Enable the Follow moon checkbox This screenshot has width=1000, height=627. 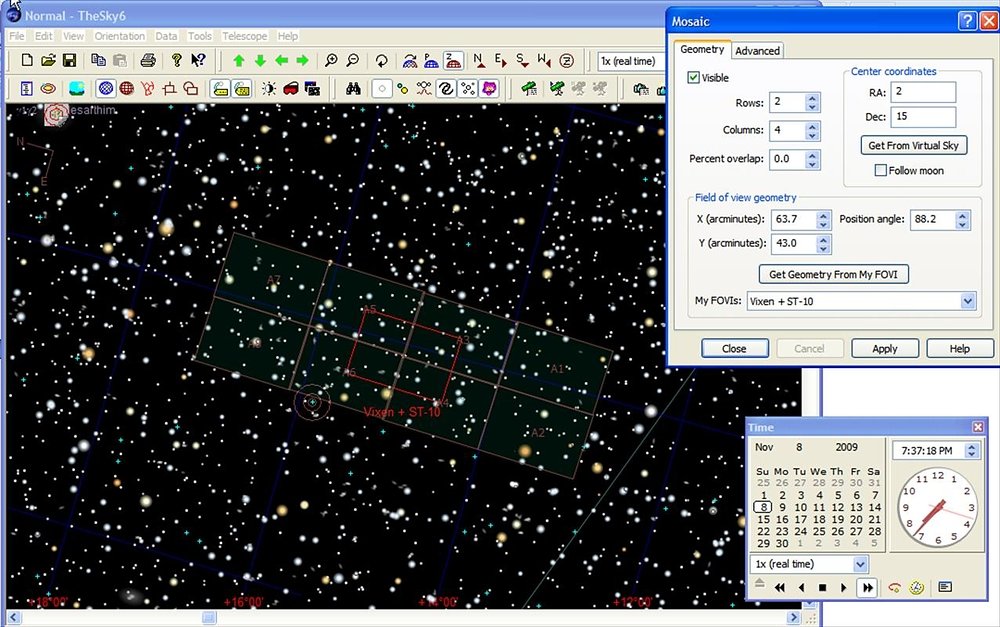(x=881, y=171)
